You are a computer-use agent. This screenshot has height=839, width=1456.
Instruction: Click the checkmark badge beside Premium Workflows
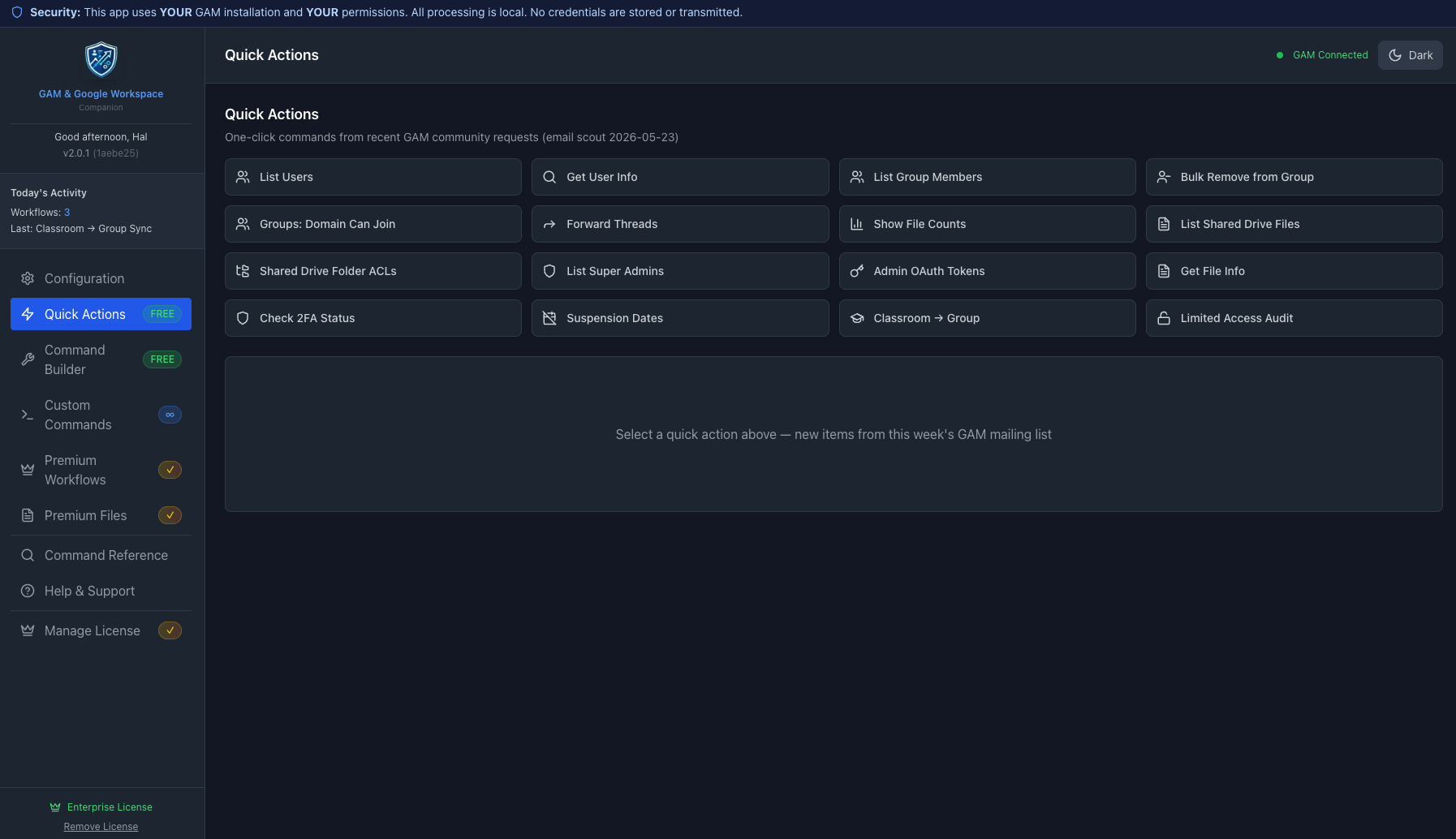point(170,470)
